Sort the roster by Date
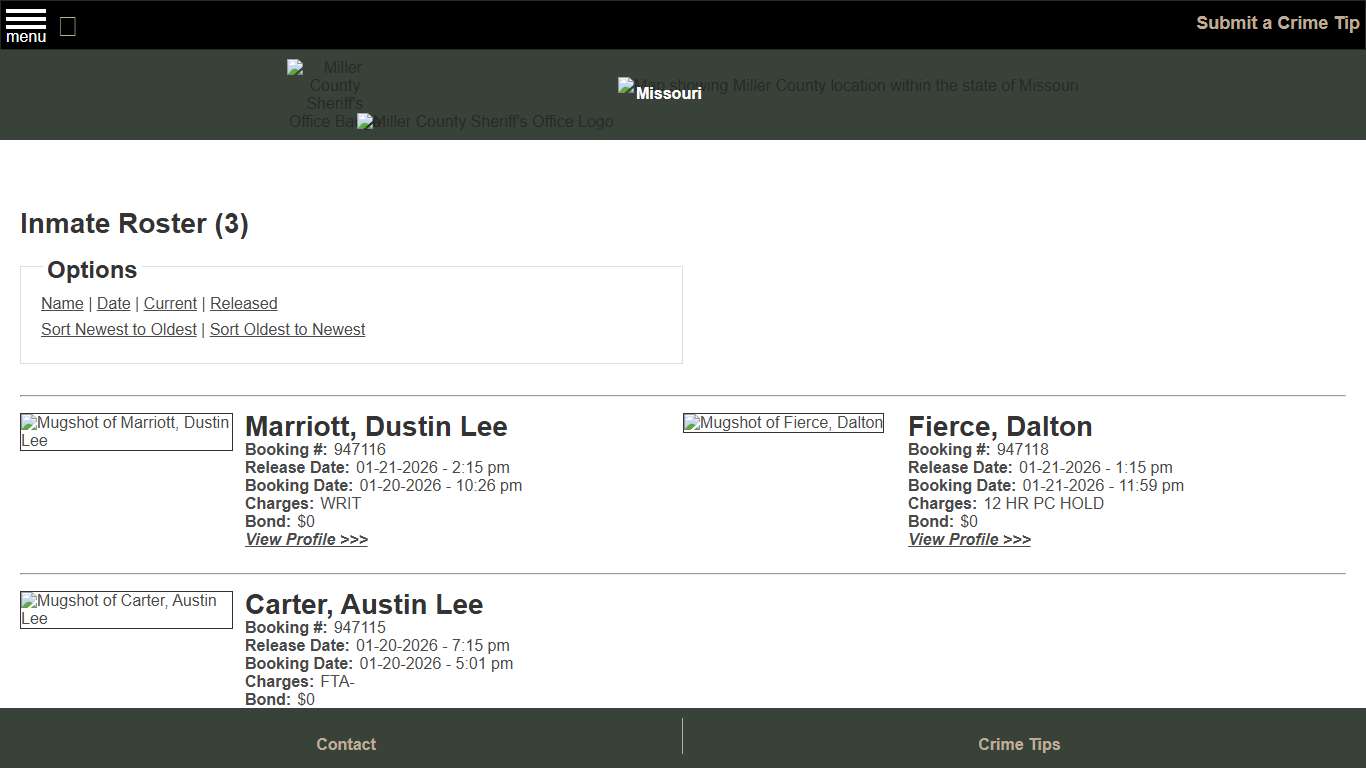Viewport: 1366px width, 768px height. 113,303
